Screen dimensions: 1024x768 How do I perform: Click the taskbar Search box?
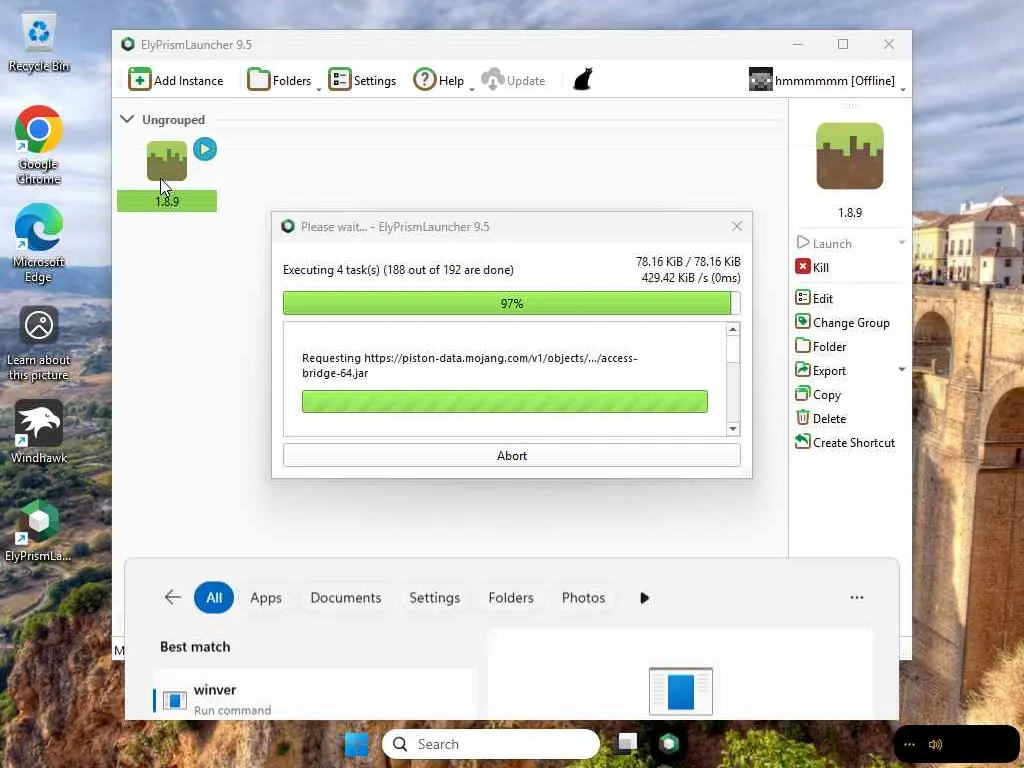[490, 744]
